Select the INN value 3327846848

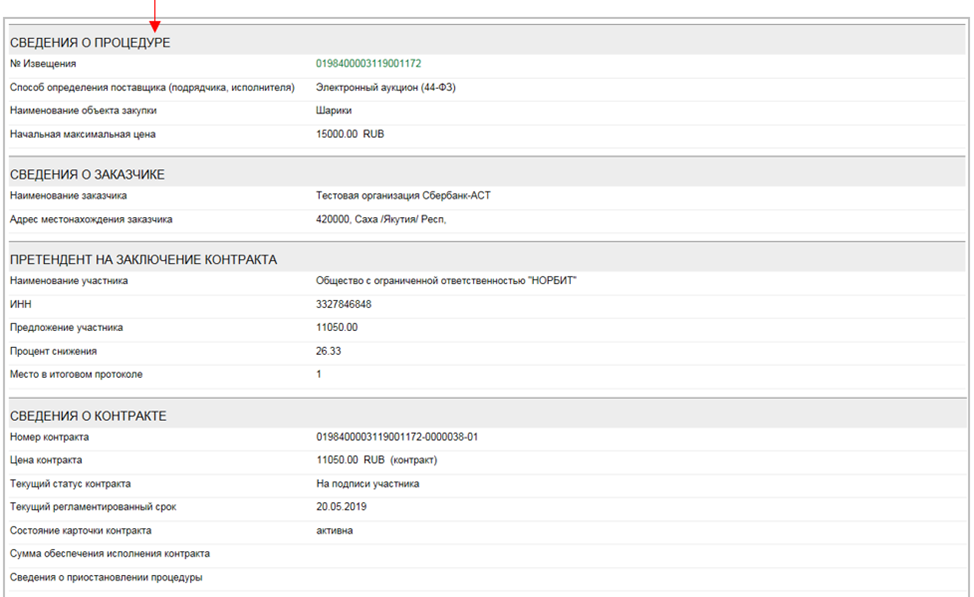(343, 304)
